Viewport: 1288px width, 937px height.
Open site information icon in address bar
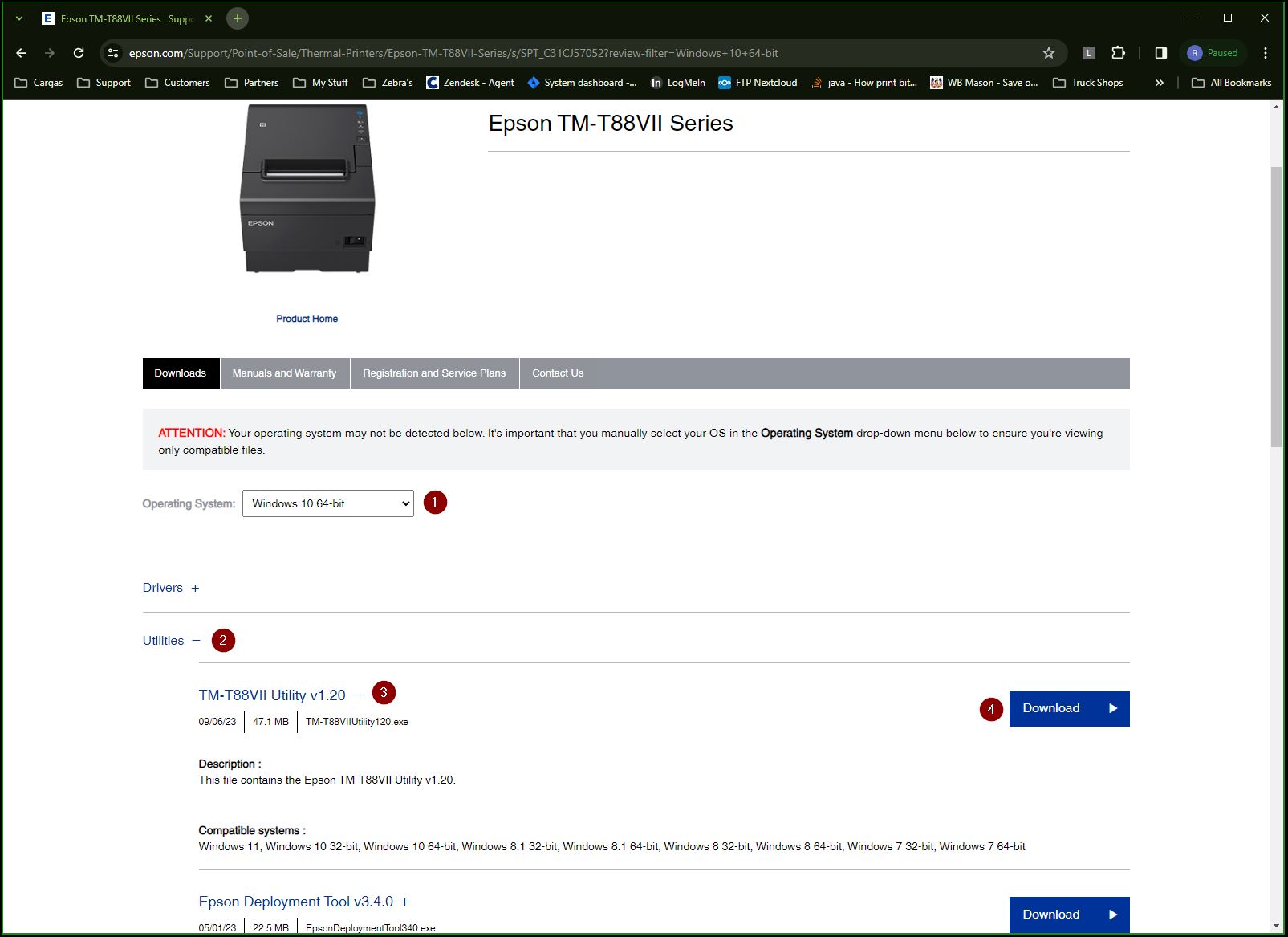113,53
